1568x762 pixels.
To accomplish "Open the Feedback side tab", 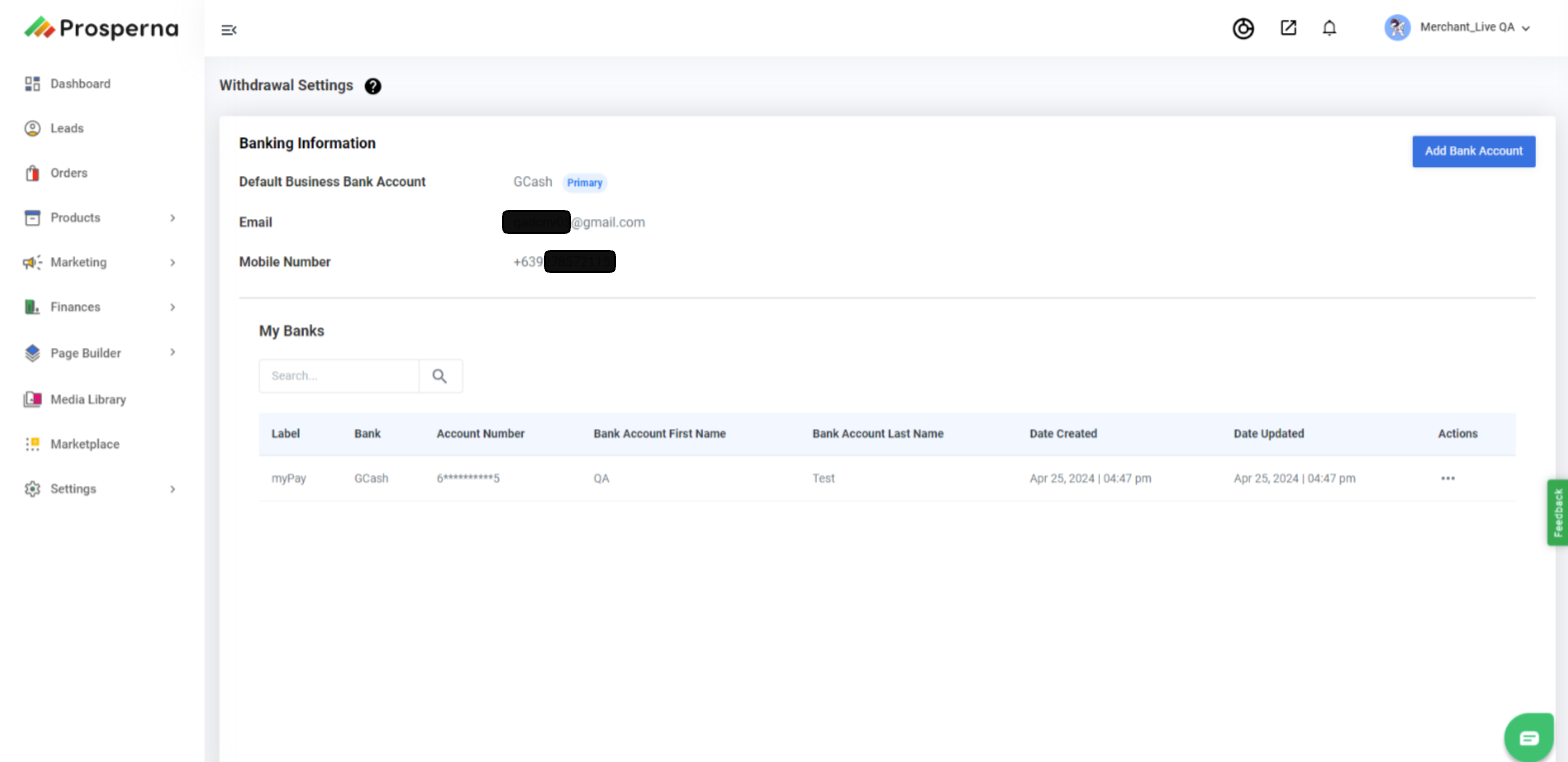I will tap(1557, 512).
